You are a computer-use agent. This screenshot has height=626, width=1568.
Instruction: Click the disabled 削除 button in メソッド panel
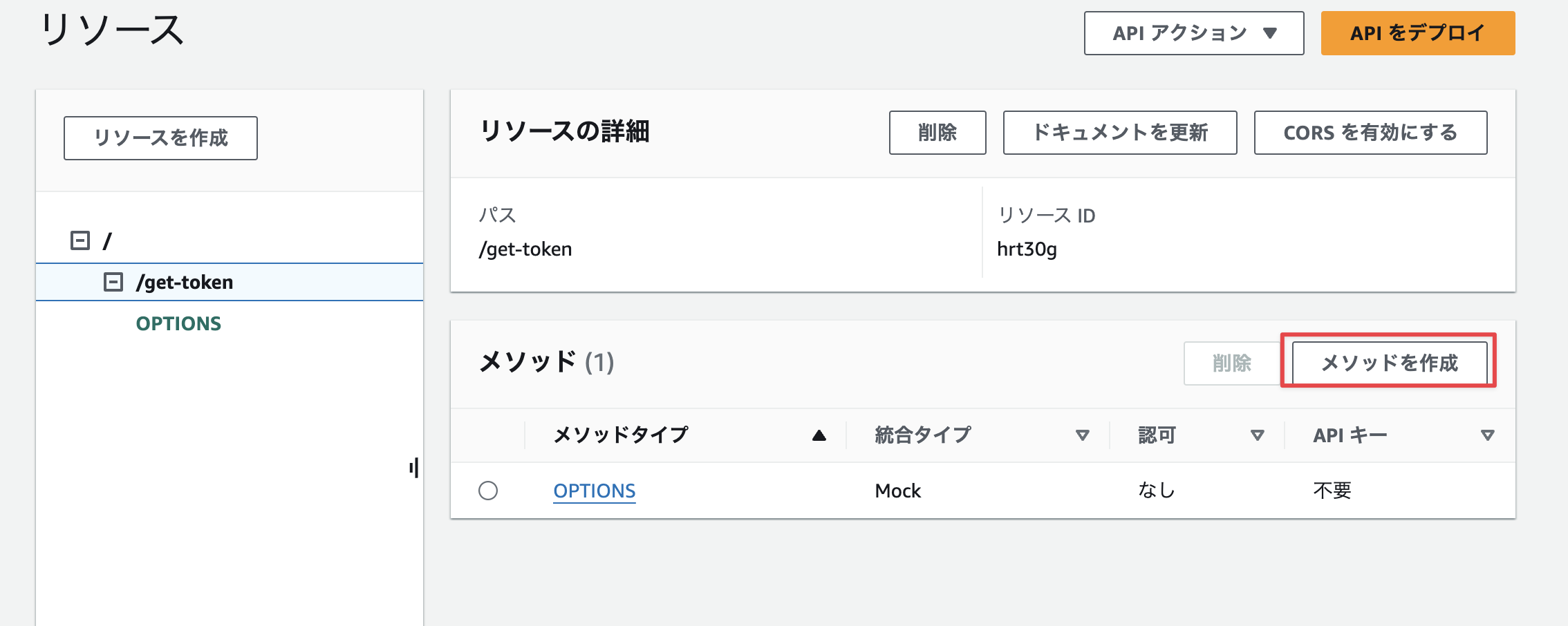coord(1232,363)
